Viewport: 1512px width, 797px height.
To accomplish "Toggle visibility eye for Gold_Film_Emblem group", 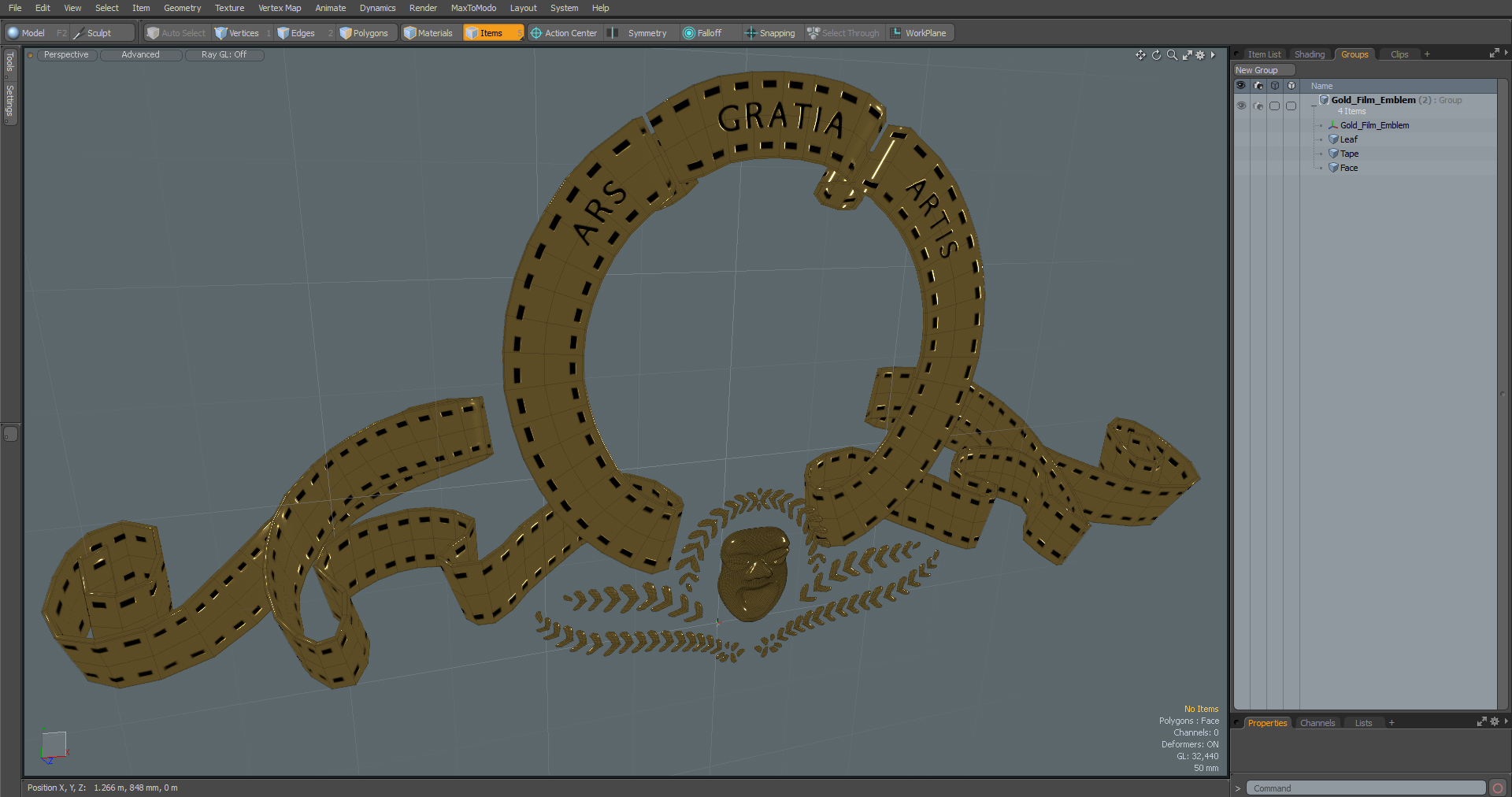I will point(1241,106).
